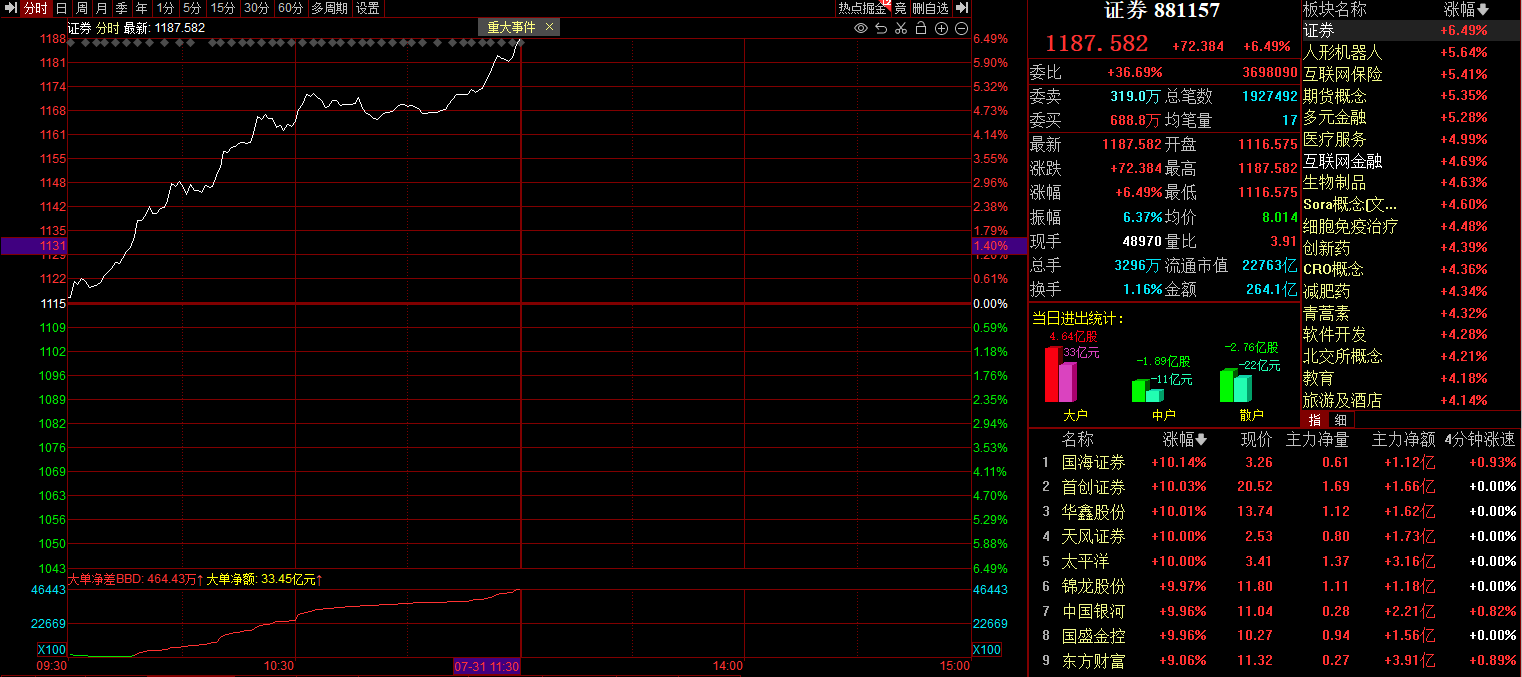The width and height of the screenshot is (1522, 677).
Task: Select the scissors cut icon
Action: click(x=901, y=28)
